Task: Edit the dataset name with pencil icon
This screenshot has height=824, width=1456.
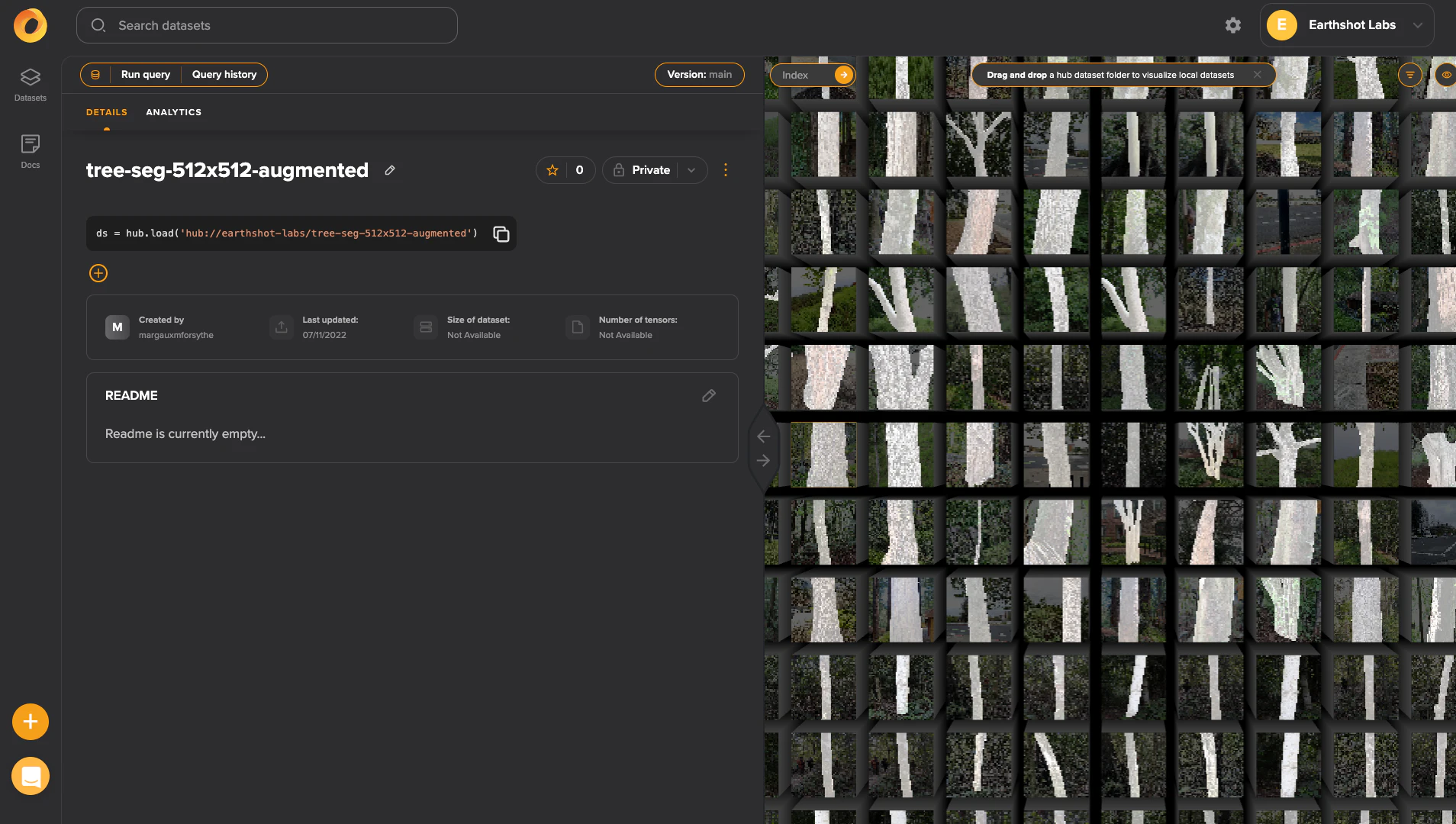Action: (390, 170)
